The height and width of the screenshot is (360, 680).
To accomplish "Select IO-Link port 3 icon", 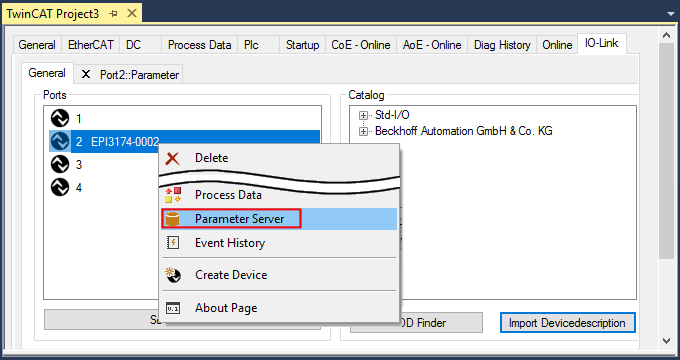I will coord(60,164).
